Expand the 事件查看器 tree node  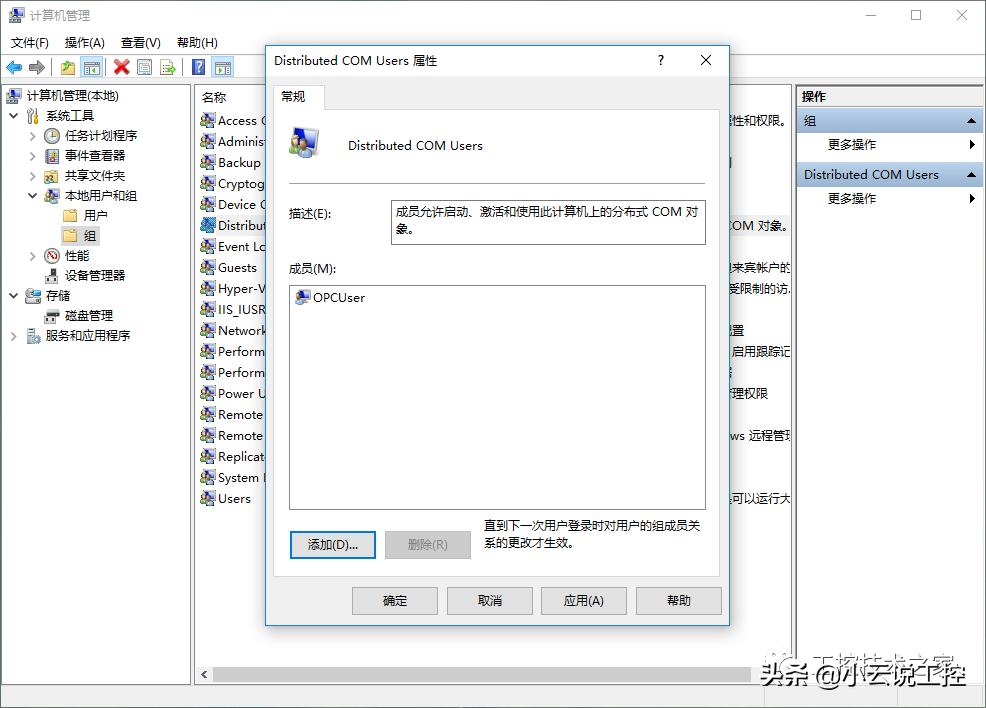(x=31, y=155)
